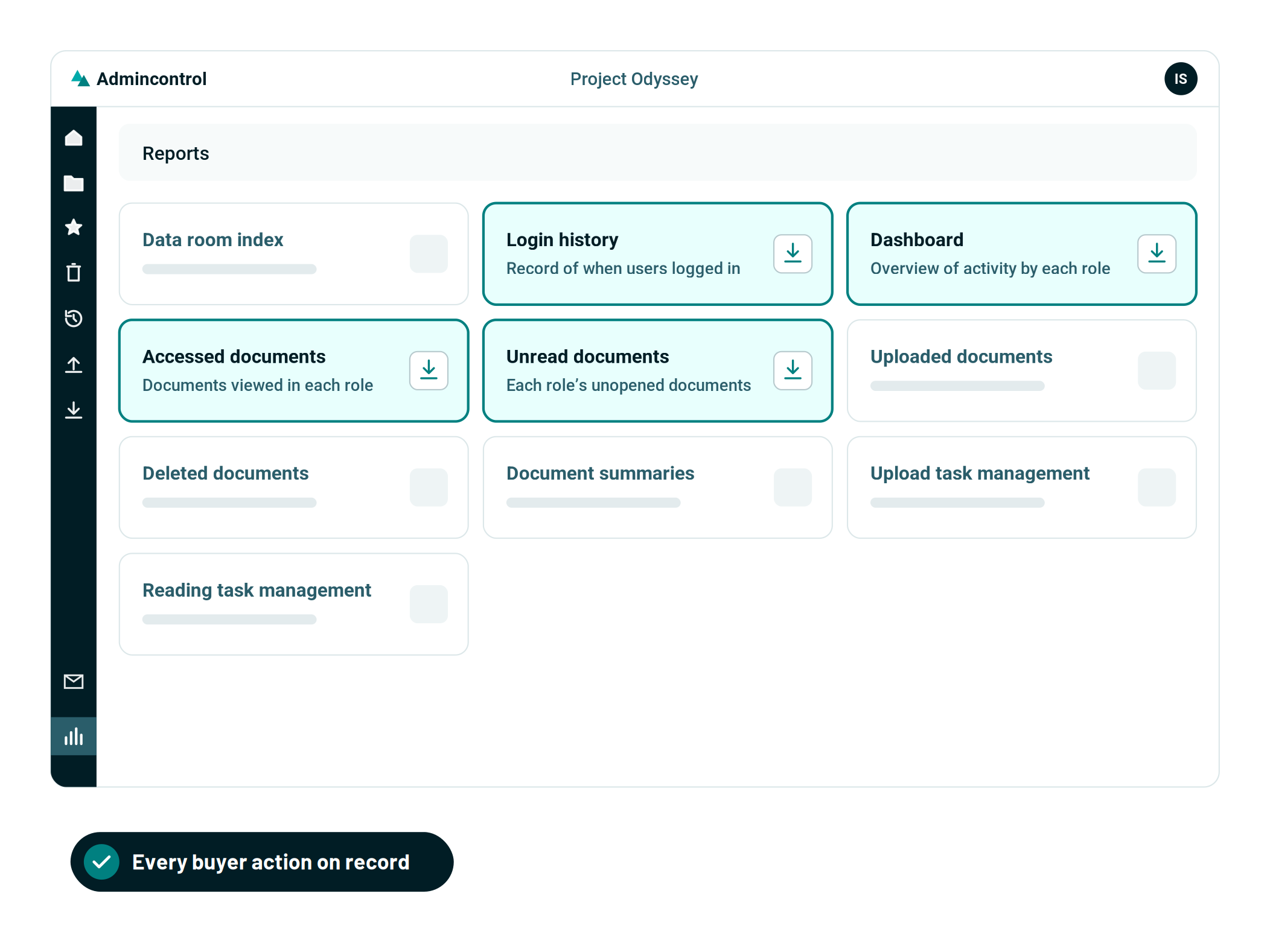This screenshot has height=952, width=1270.
Task: Click the placeholder button on Uploaded documents
Action: [1157, 370]
